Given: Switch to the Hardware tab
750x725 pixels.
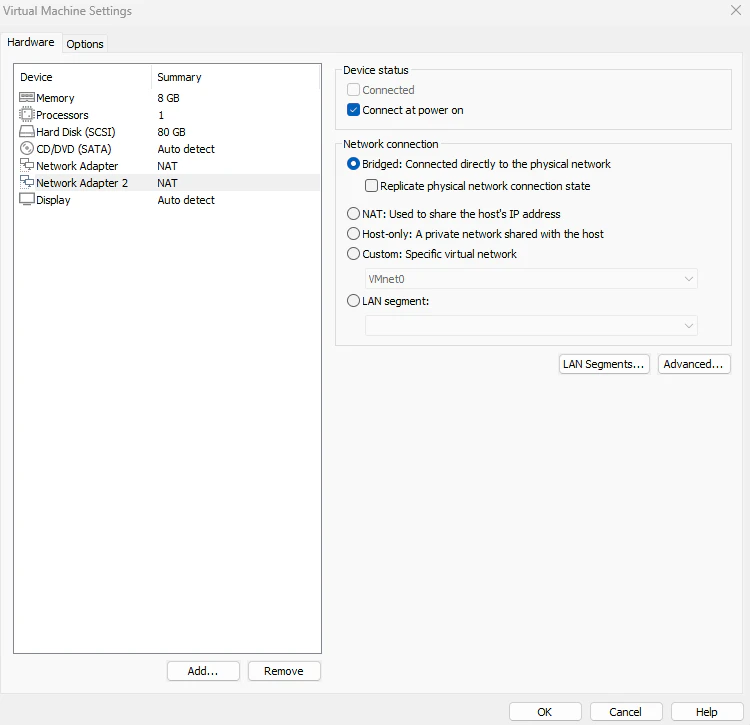Looking at the screenshot, I should [x=31, y=42].
